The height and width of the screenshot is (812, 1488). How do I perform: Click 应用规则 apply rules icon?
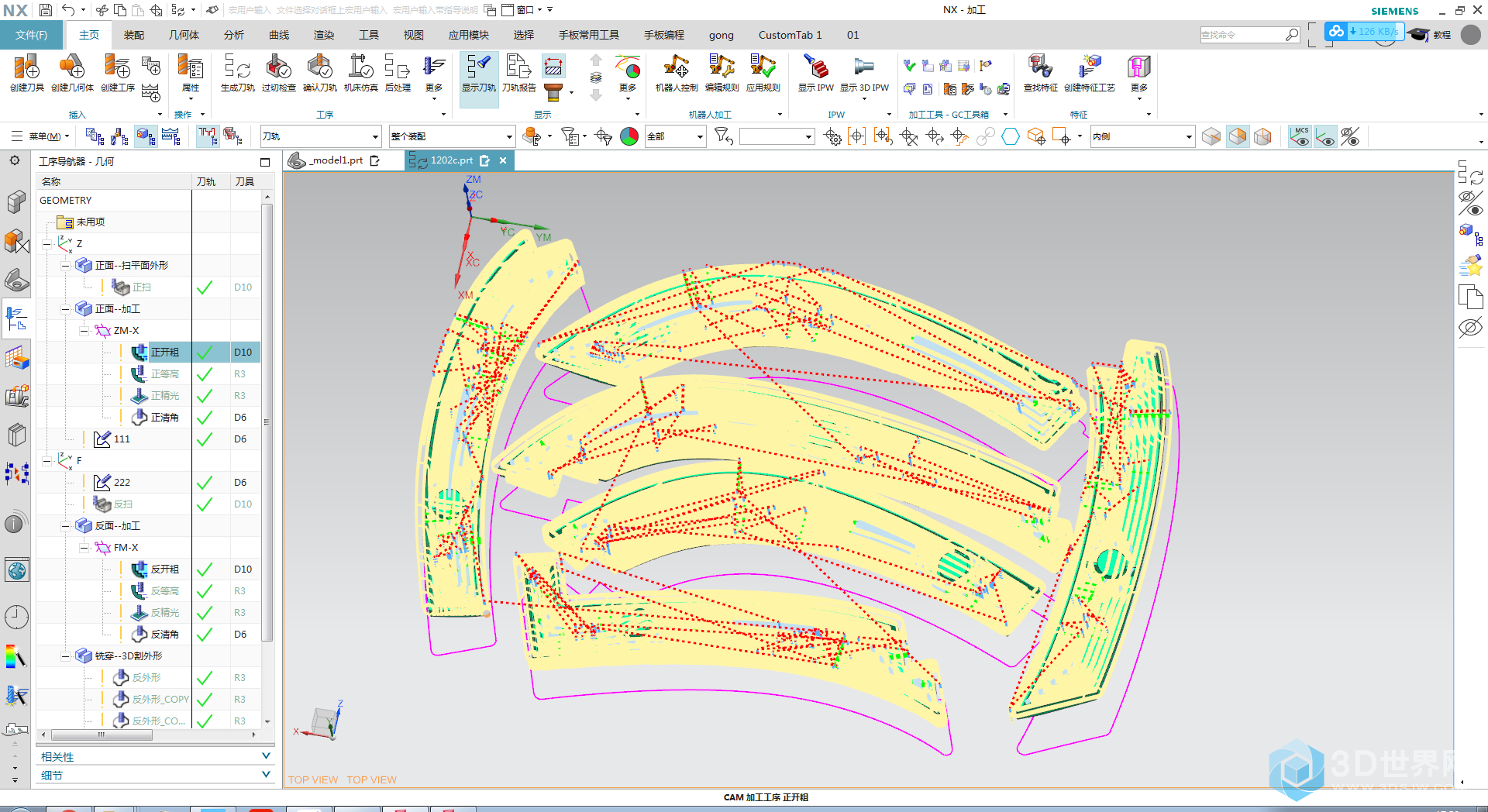point(763,74)
